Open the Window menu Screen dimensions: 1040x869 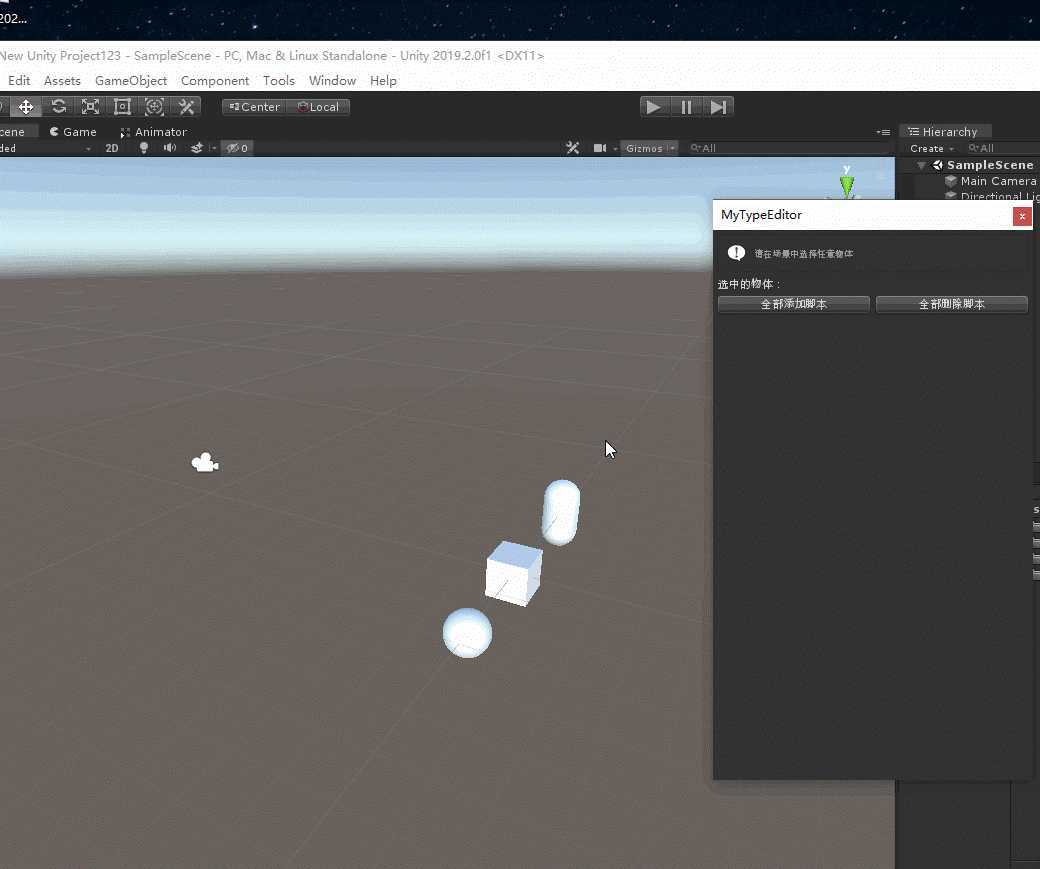(332, 80)
